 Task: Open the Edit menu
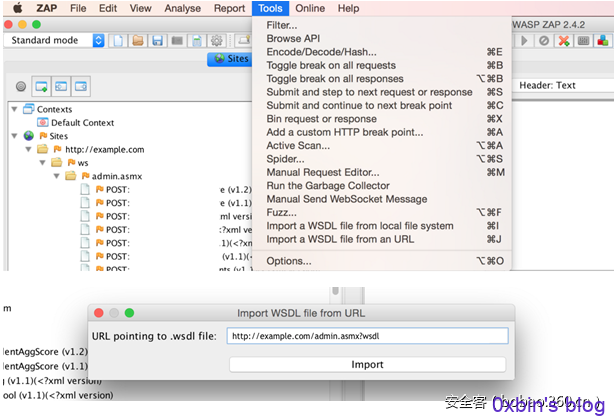point(108,8)
